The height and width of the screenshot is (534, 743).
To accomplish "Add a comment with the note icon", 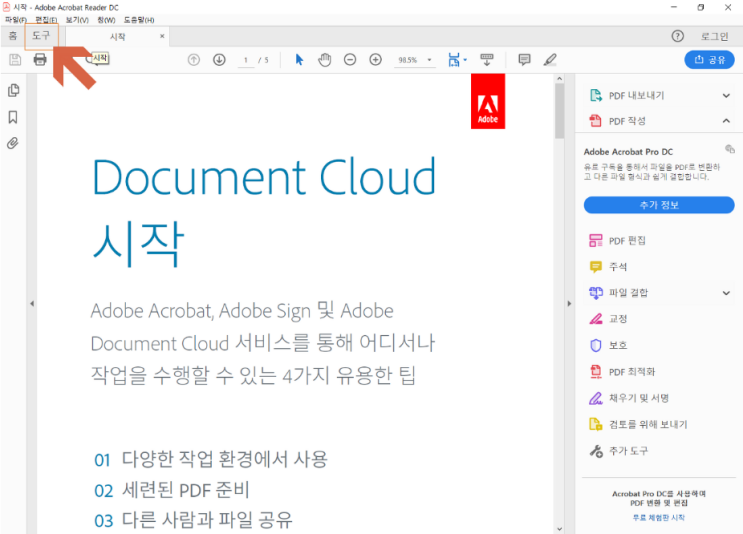I will (524, 60).
